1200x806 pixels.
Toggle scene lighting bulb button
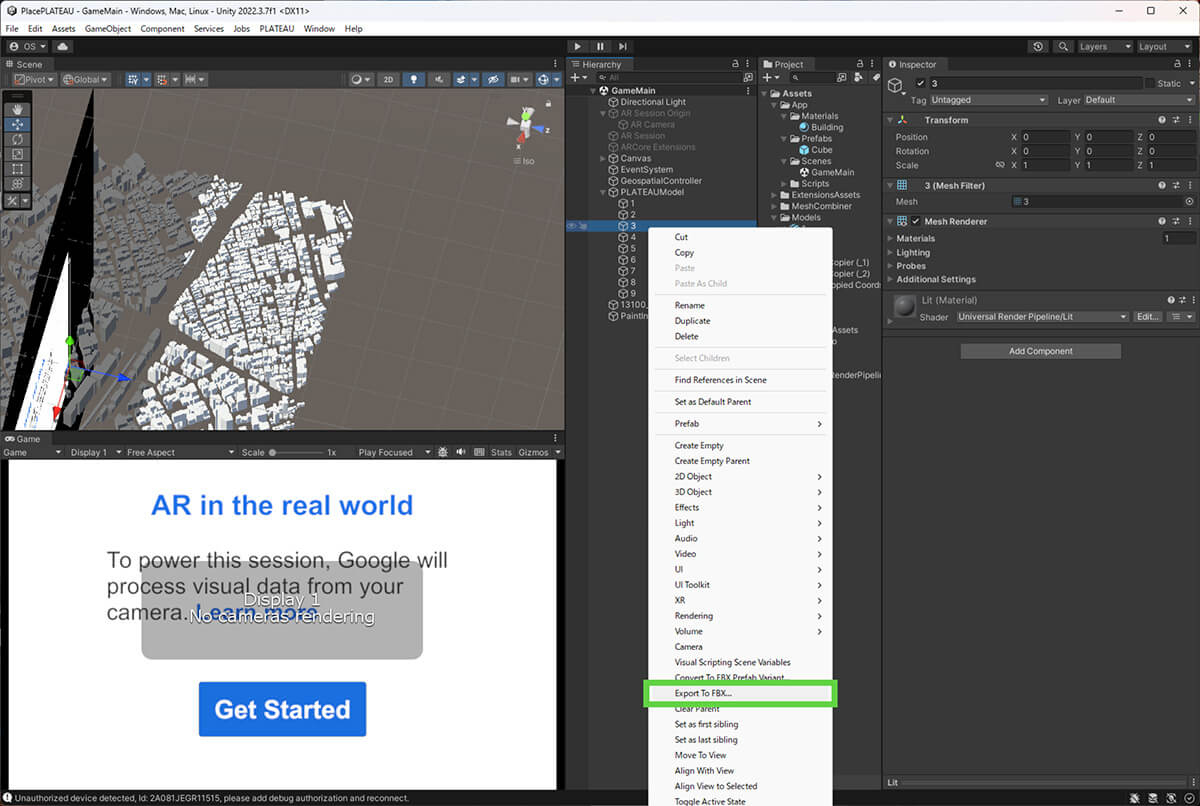pos(412,79)
